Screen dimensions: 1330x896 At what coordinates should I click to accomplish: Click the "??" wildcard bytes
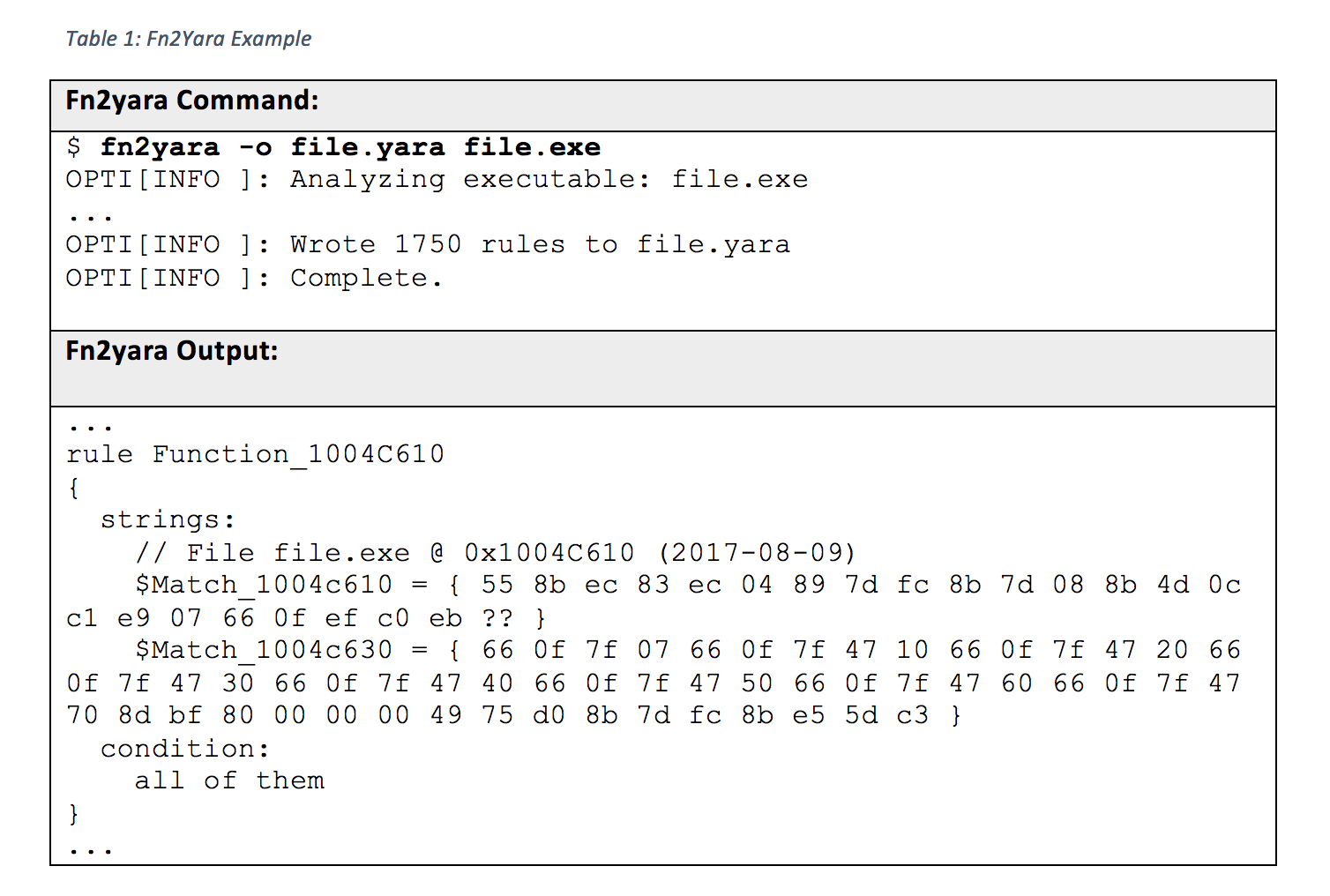(497, 618)
